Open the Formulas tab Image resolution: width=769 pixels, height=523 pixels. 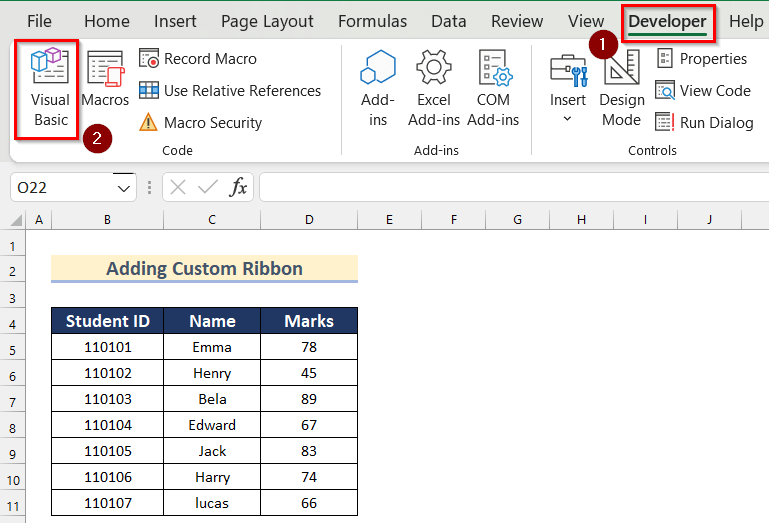coord(372,21)
